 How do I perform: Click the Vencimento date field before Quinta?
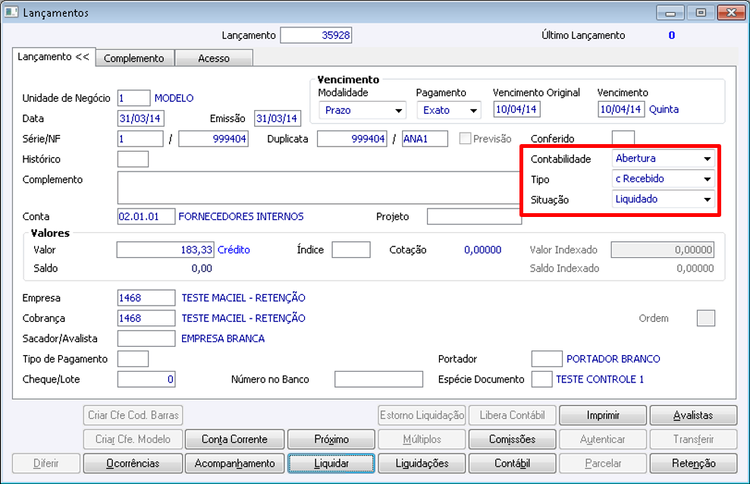tap(621, 109)
